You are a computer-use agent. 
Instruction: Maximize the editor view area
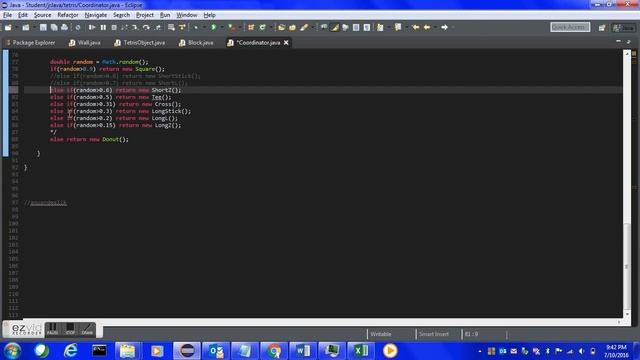pos(629,42)
